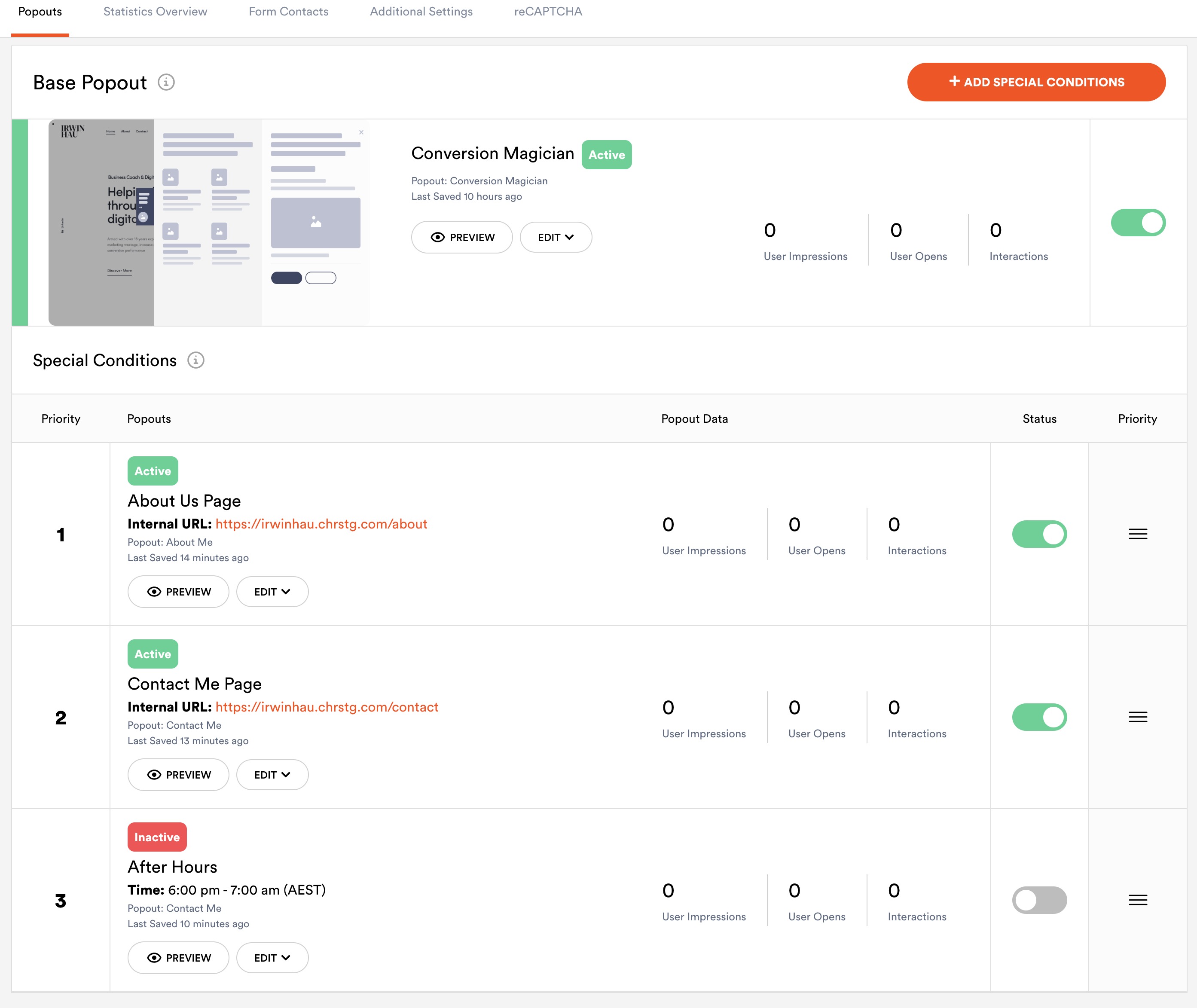The image size is (1197, 1008).
Task: Click the About Us Page title
Action: [x=184, y=501]
